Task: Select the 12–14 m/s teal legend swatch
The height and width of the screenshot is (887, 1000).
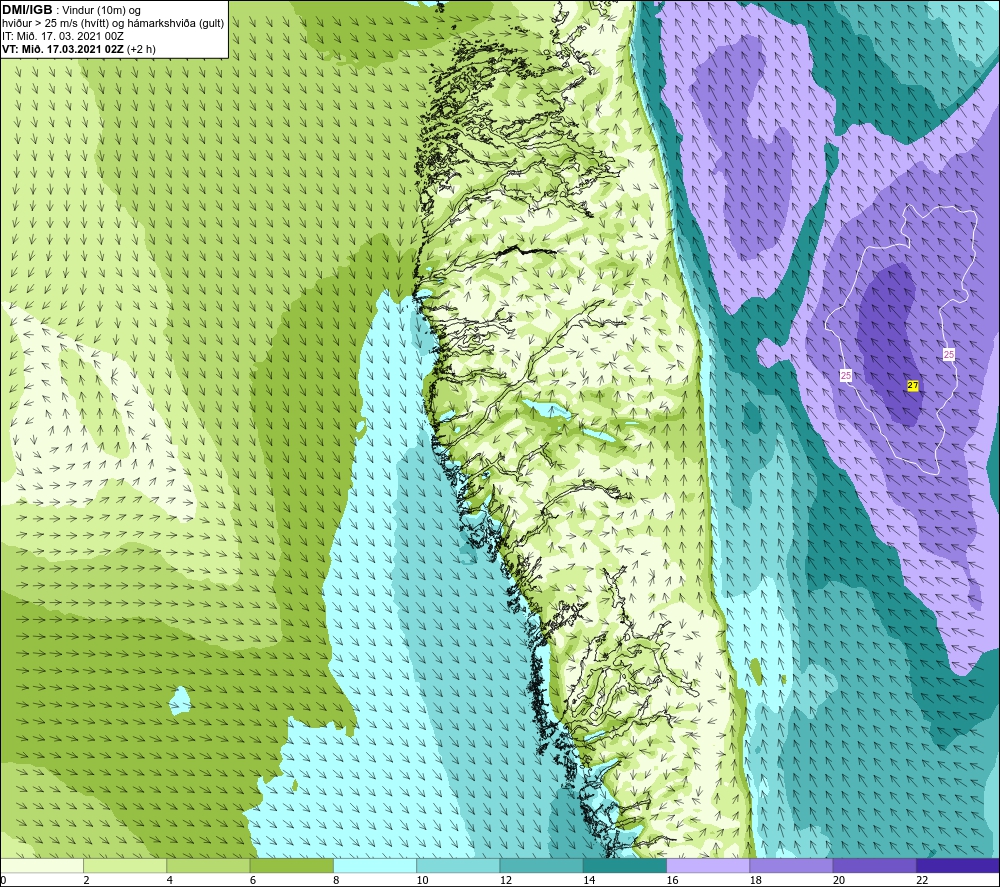Action: click(541, 865)
